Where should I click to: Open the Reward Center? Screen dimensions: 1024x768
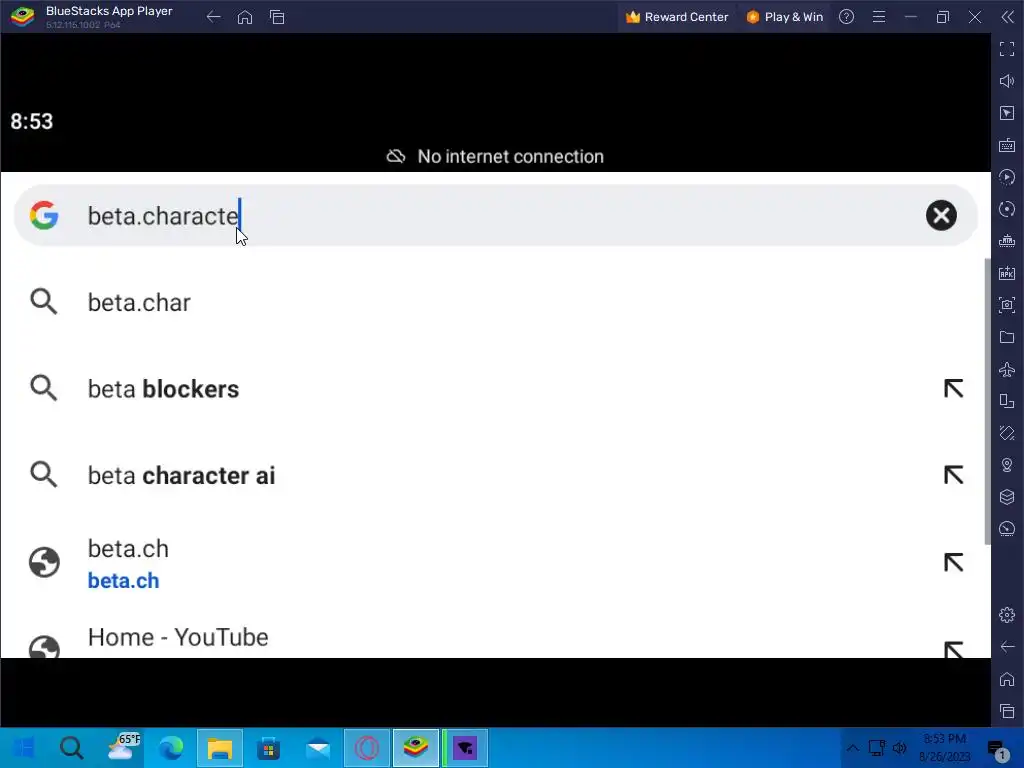pos(677,17)
